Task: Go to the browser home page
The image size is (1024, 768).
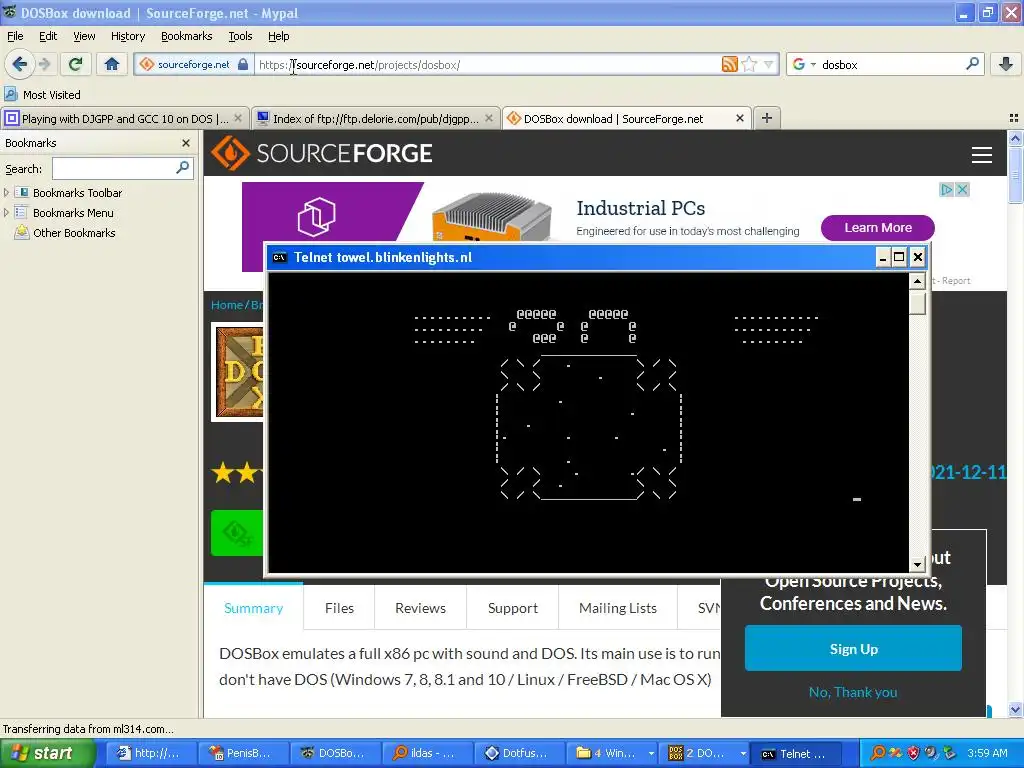Action: click(112, 64)
